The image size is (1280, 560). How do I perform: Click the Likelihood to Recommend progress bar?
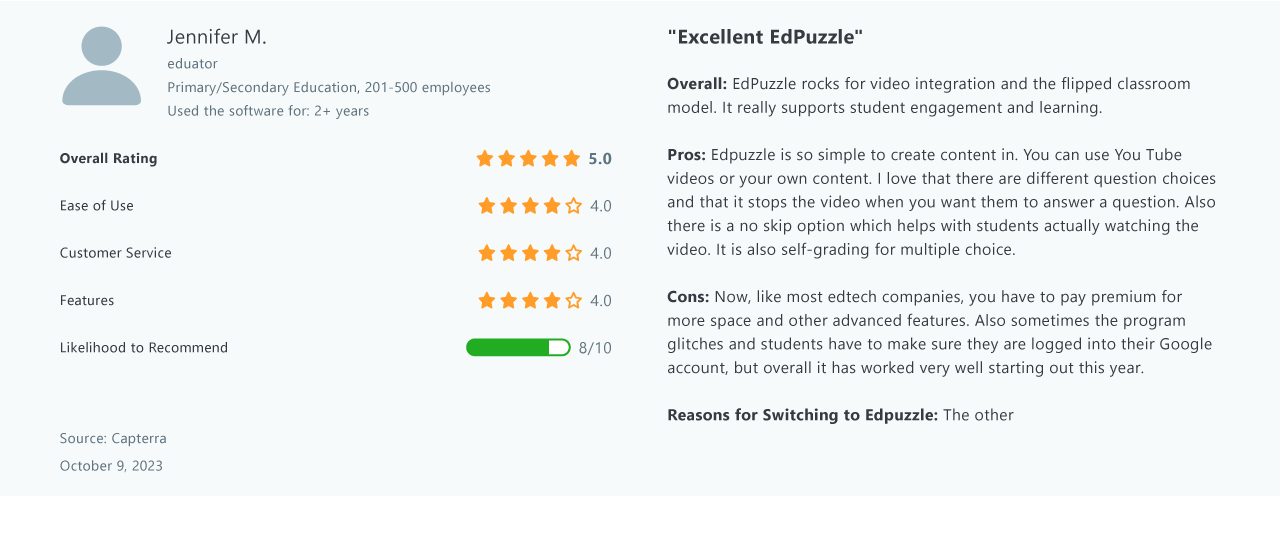[x=518, y=347]
